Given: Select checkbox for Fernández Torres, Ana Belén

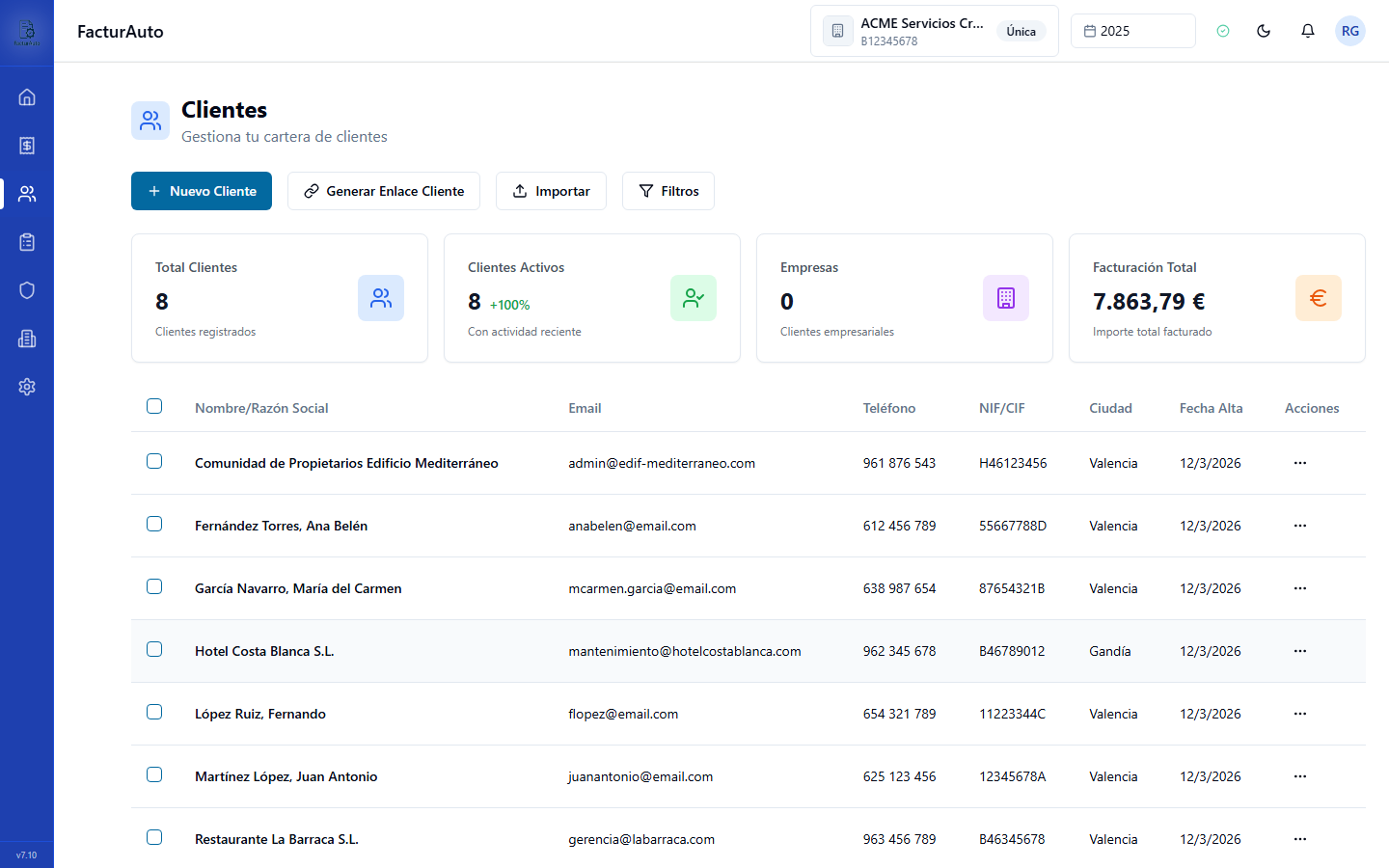Looking at the screenshot, I should [154, 524].
